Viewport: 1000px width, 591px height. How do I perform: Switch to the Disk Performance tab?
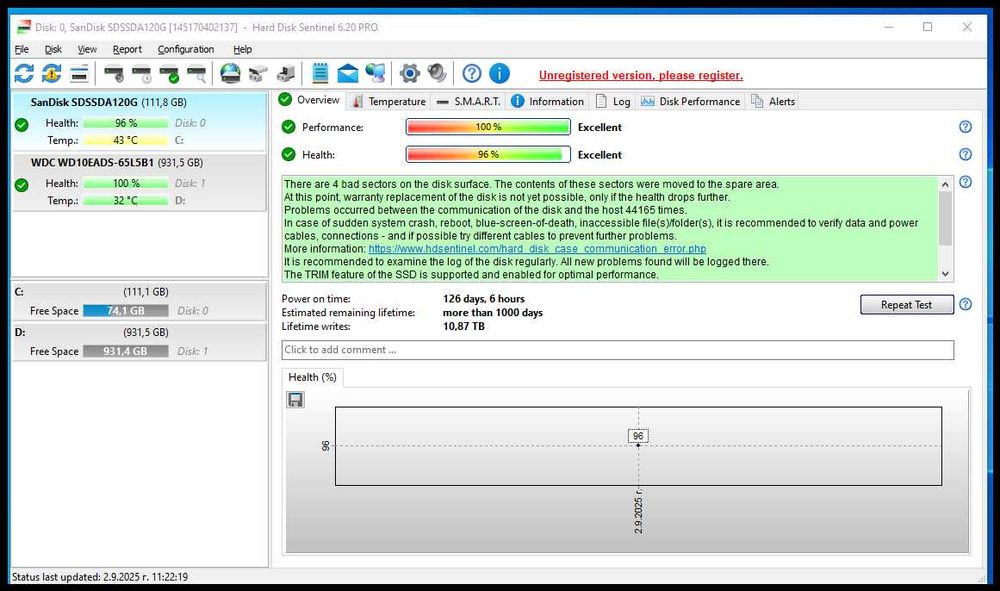point(691,101)
